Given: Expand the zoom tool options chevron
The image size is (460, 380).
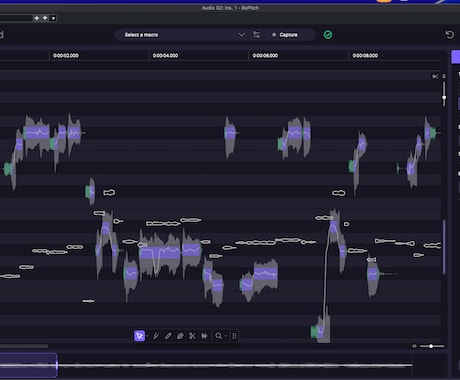Looking at the screenshot, I should [x=226, y=336].
